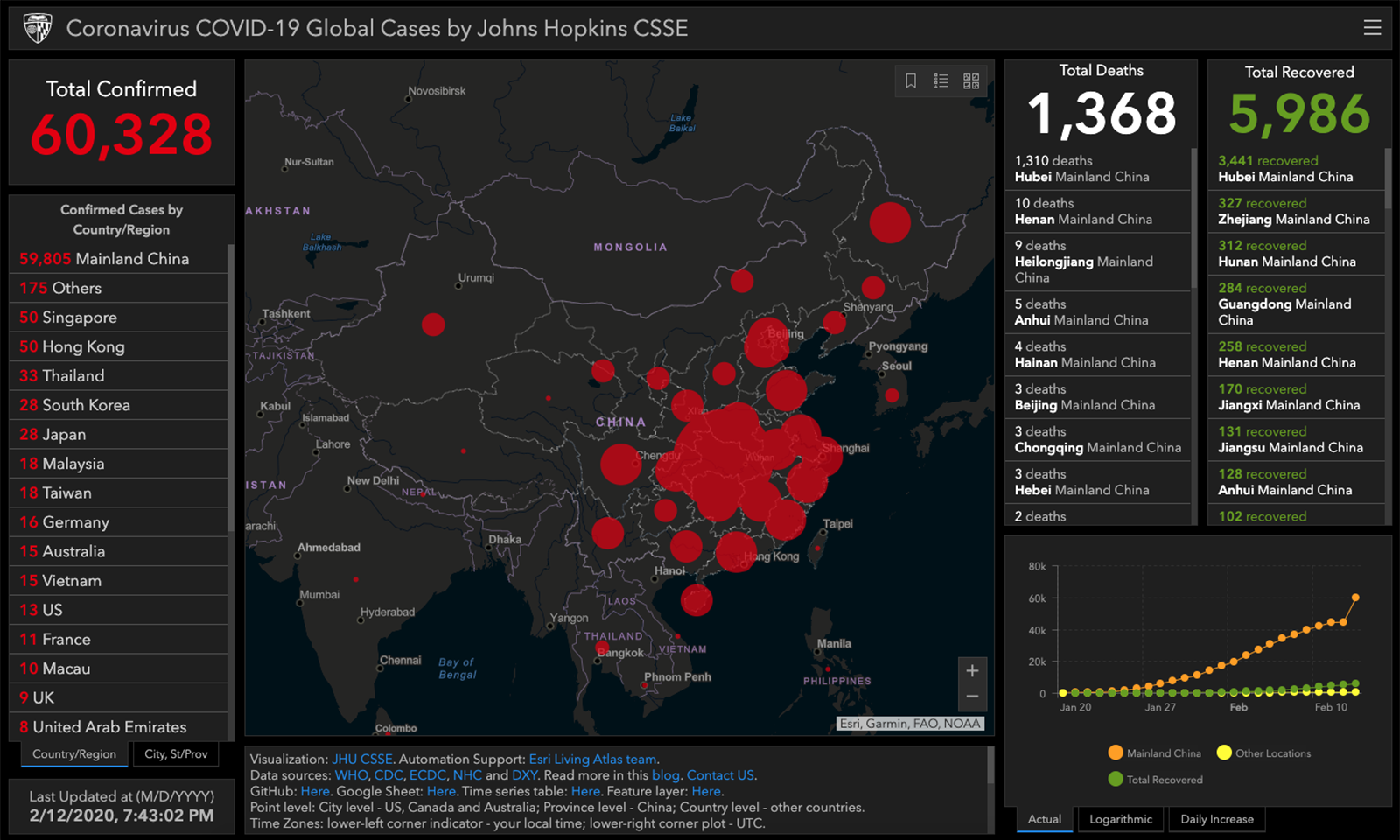Select Thailand in country list
This screenshot has height=840, width=1400.
click(x=118, y=376)
